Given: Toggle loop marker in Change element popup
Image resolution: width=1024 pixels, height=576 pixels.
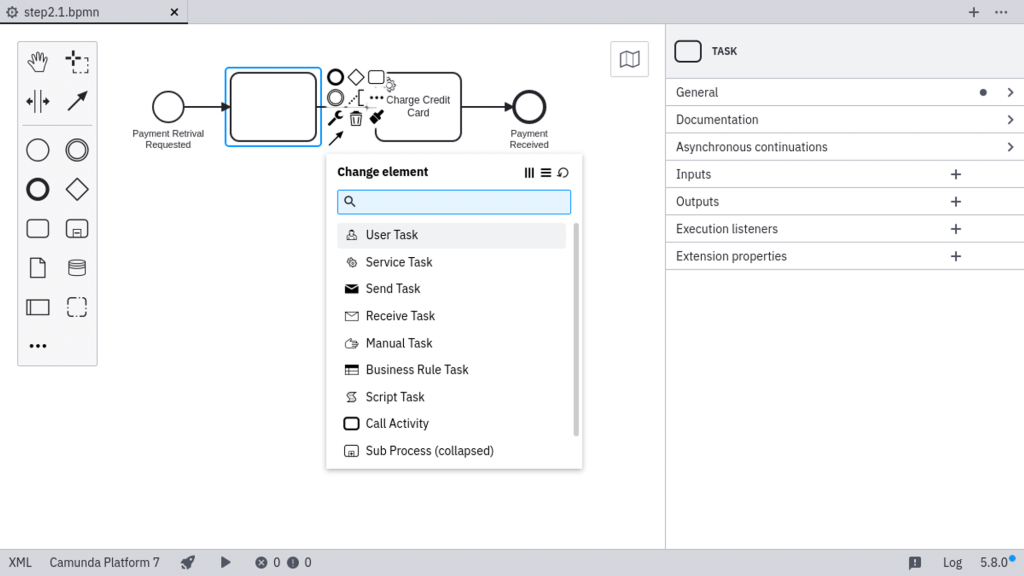Looking at the screenshot, I should click(x=563, y=172).
